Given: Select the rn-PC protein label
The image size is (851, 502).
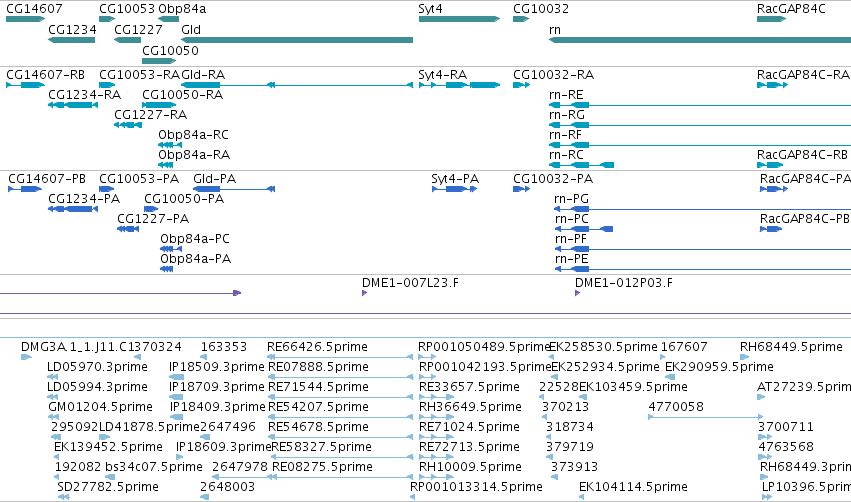Looking at the screenshot, I should (x=571, y=219).
